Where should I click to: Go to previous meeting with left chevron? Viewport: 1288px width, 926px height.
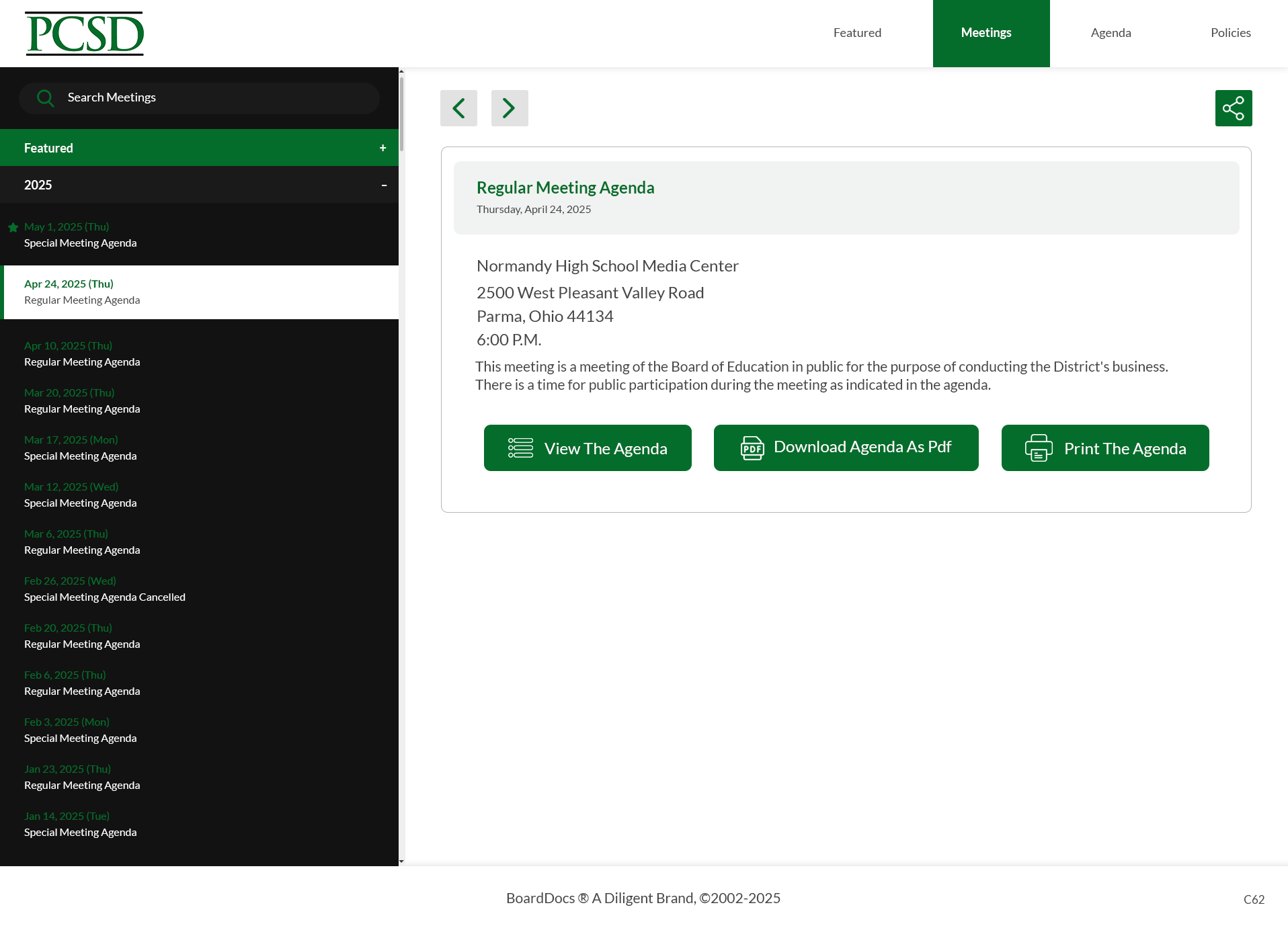coord(458,108)
